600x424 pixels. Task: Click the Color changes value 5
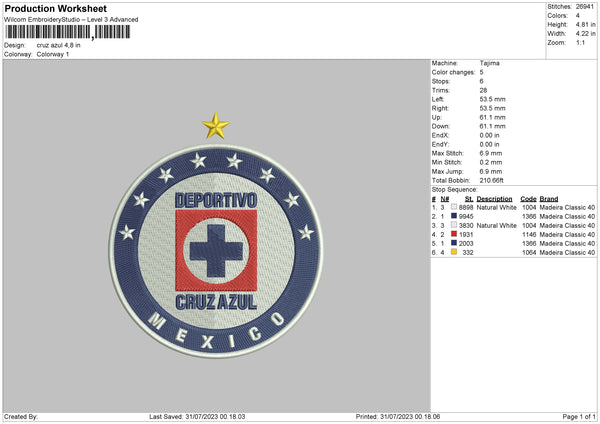click(481, 72)
